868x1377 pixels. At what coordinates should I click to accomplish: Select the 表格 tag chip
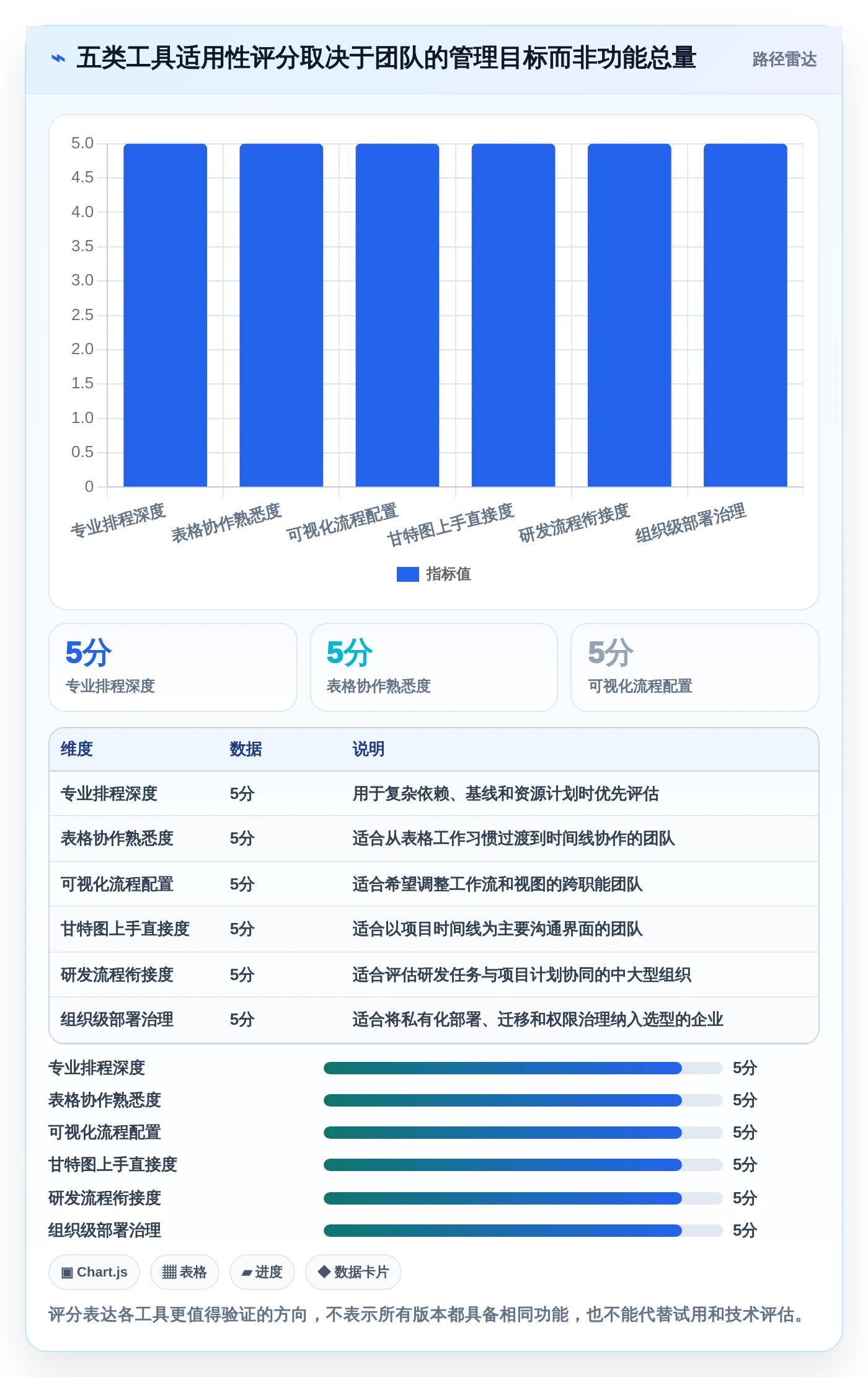tap(184, 1272)
